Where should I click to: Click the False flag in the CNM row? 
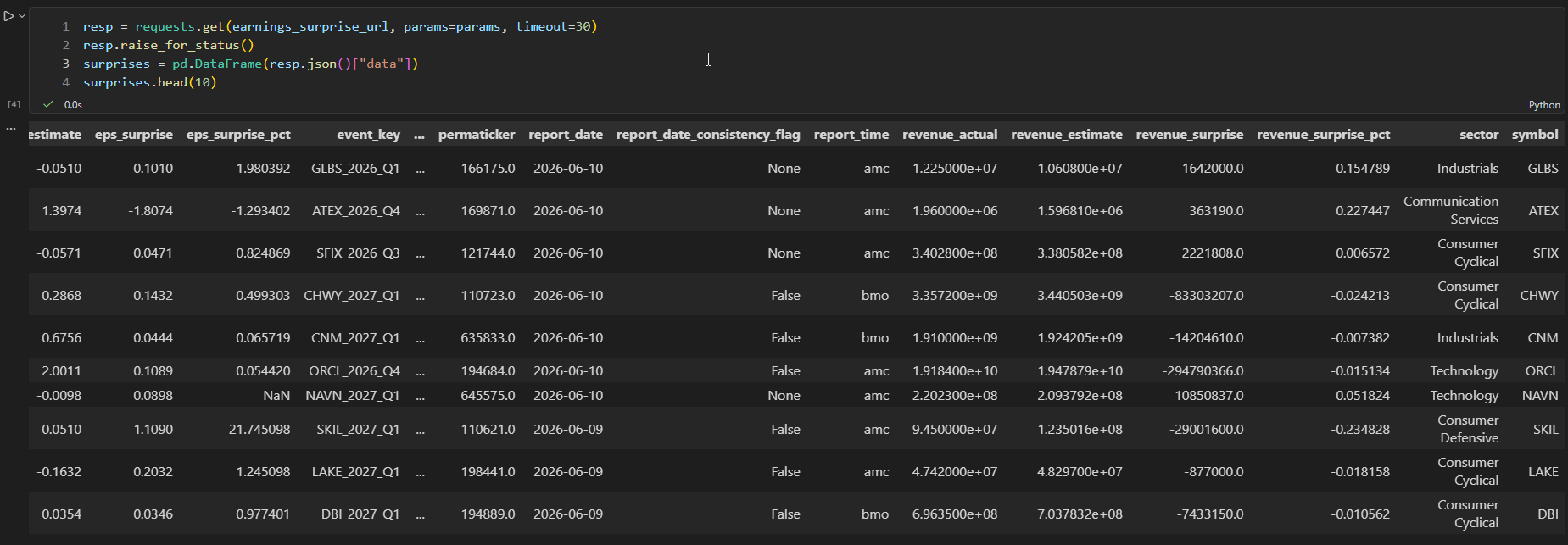785,338
